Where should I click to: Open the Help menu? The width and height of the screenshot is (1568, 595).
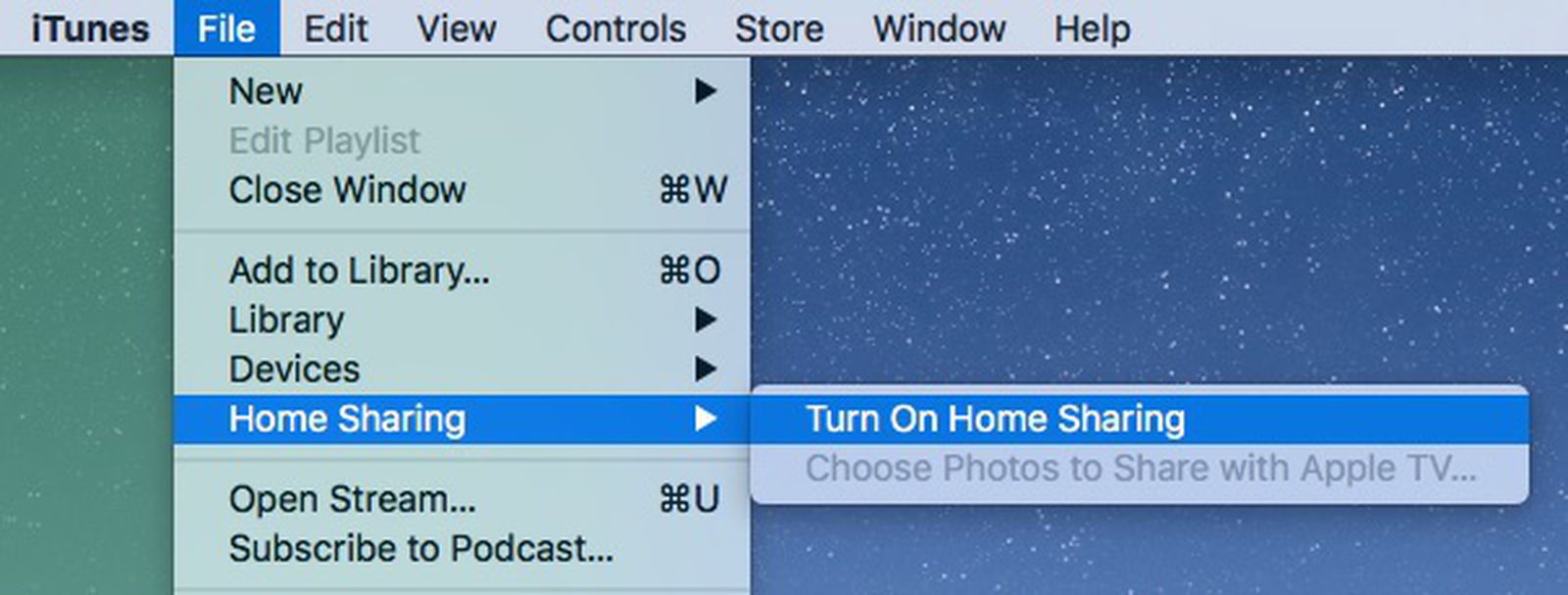pos(1091,27)
